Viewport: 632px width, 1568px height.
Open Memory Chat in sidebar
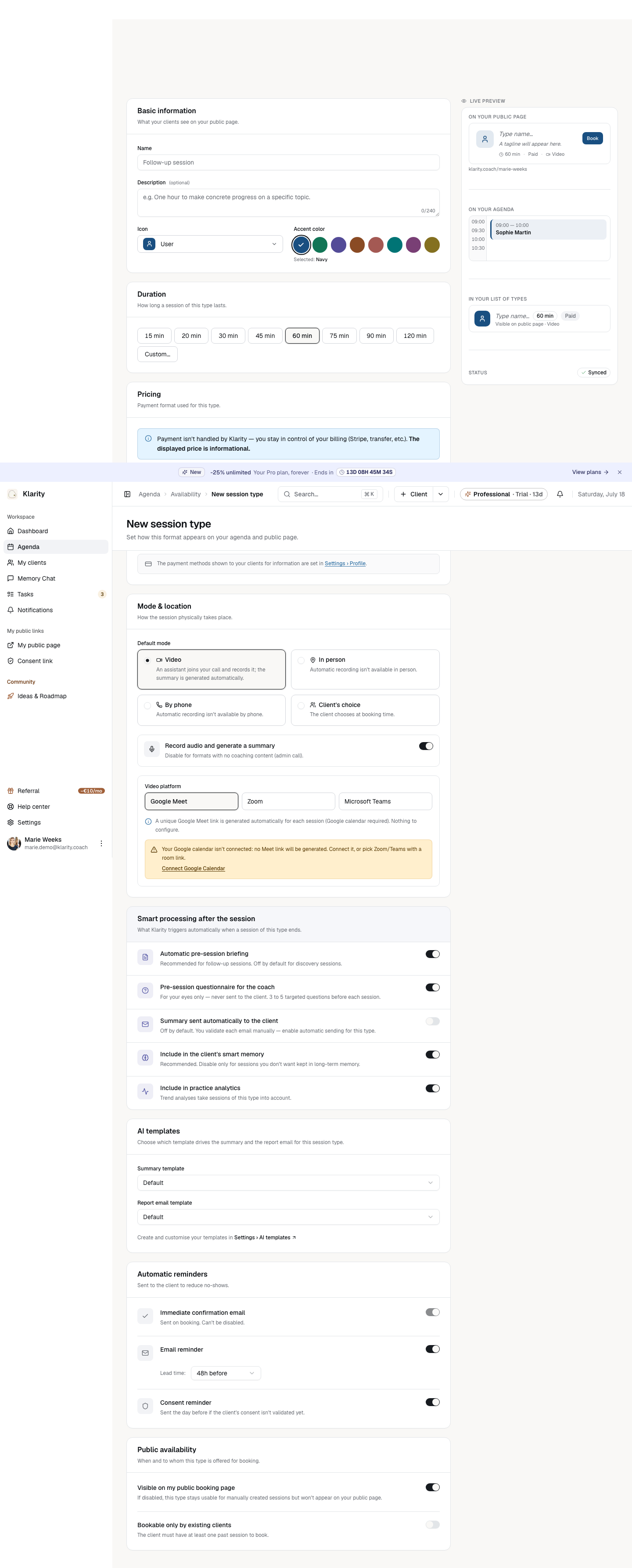56,578
